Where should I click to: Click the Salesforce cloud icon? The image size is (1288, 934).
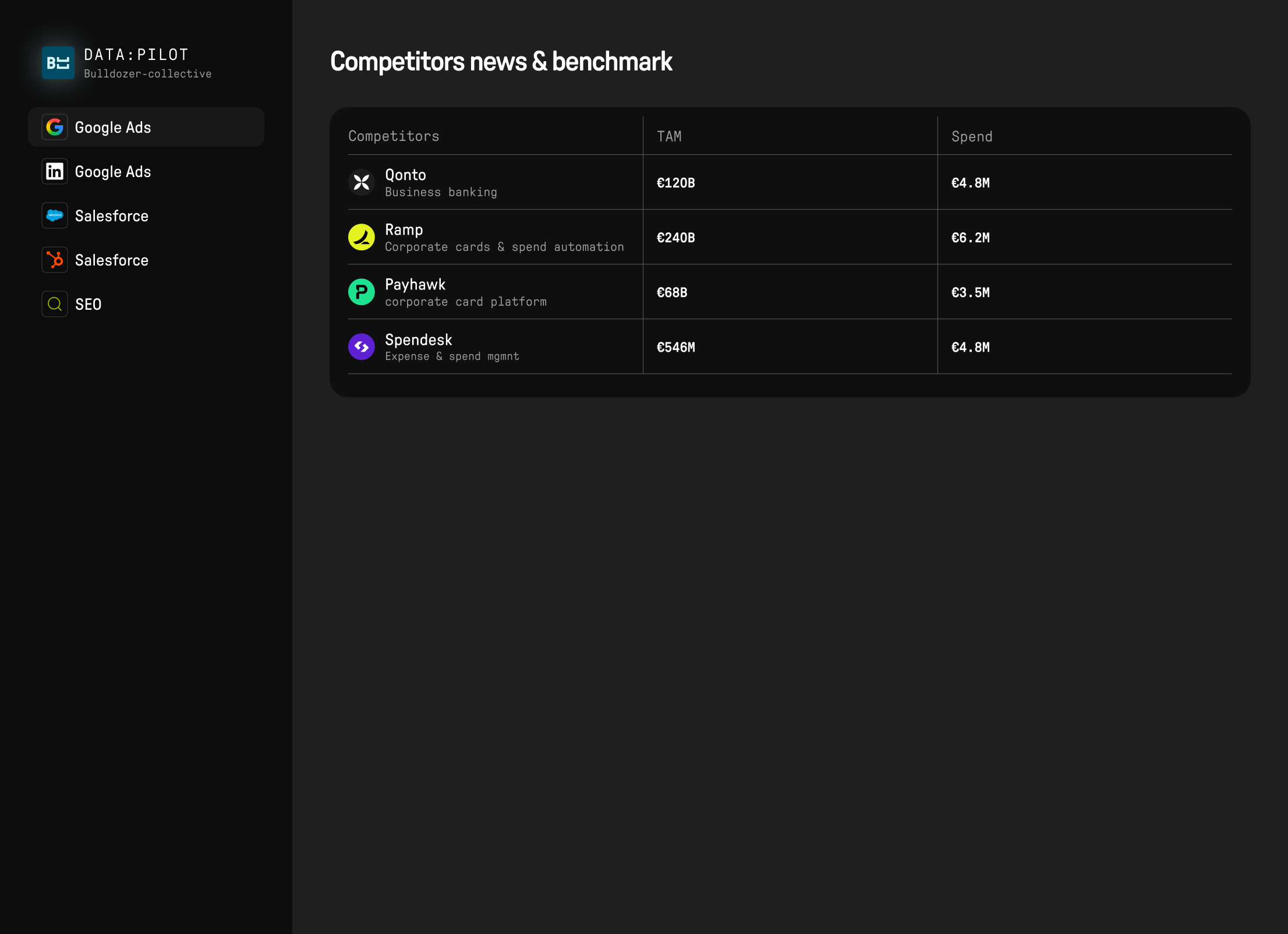[x=55, y=215]
